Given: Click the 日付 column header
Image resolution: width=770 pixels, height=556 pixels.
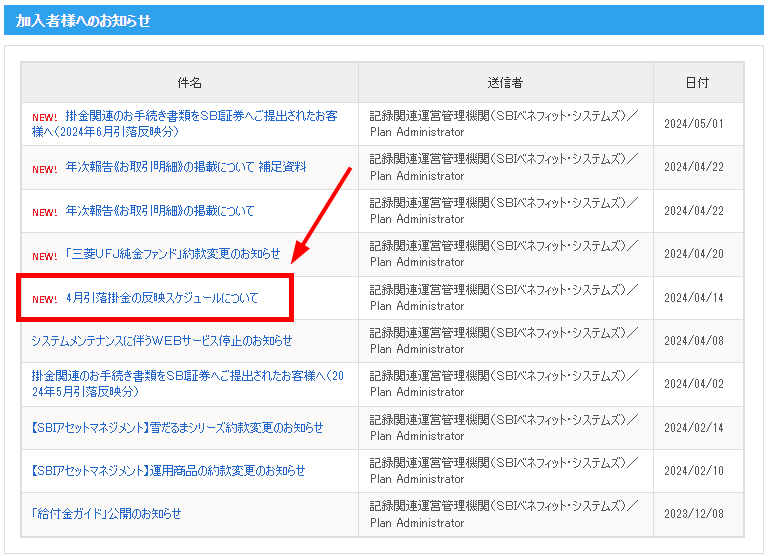Looking at the screenshot, I should 698,83.
